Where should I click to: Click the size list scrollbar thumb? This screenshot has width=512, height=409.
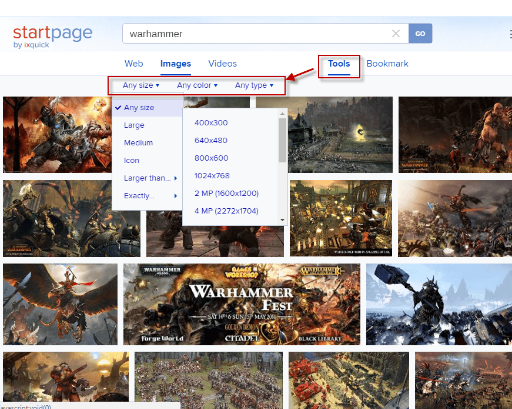coord(282,140)
